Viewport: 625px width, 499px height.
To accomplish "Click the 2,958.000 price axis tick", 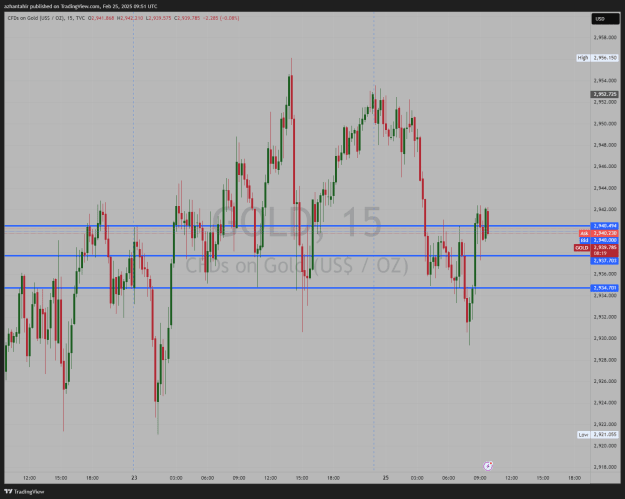I will coord(605,37).
